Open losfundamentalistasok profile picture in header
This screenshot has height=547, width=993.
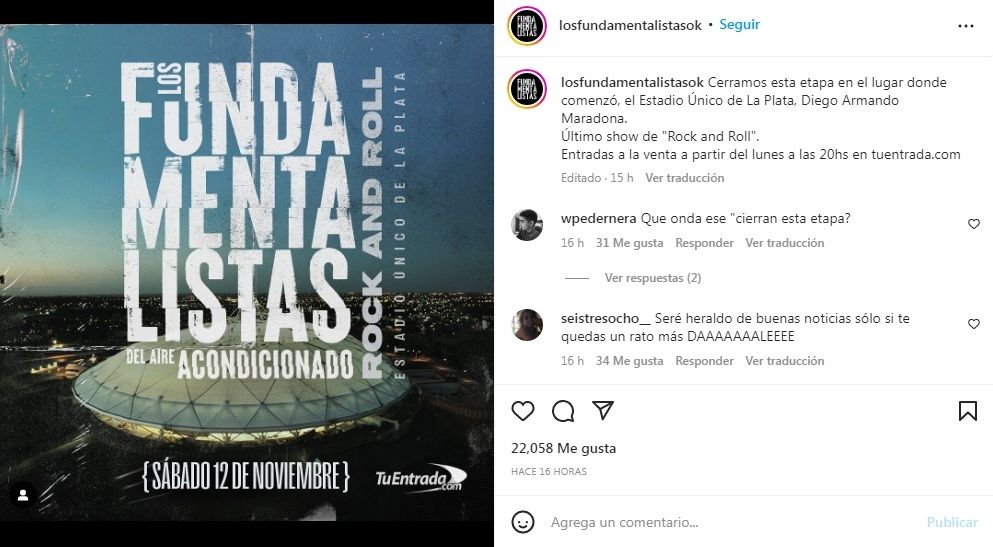[x=527, y=25]
